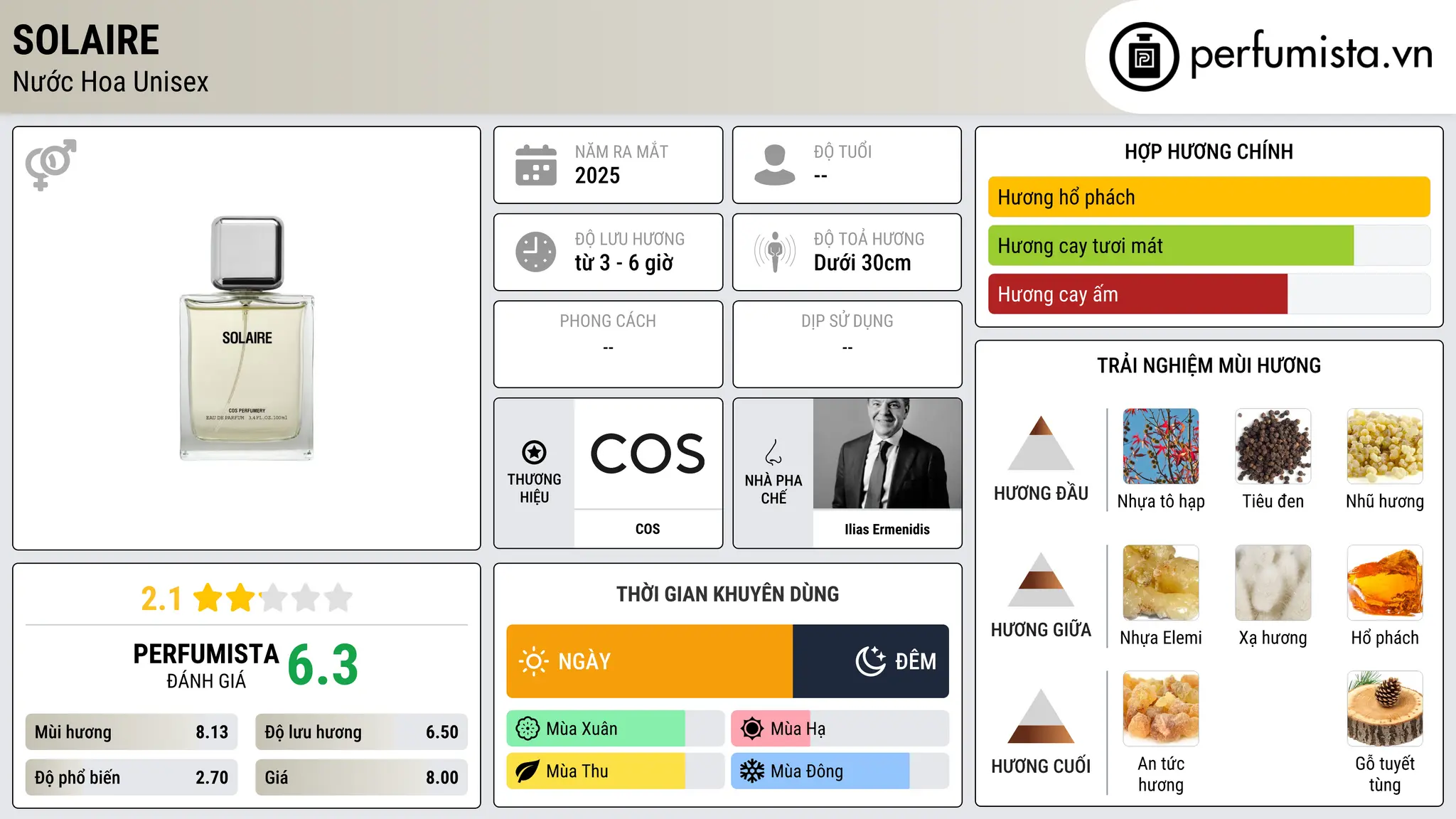Click the 'từ 3 - 6 giờ' longevity value
Screen dimensions: 1456x819
tap(624, 263)
